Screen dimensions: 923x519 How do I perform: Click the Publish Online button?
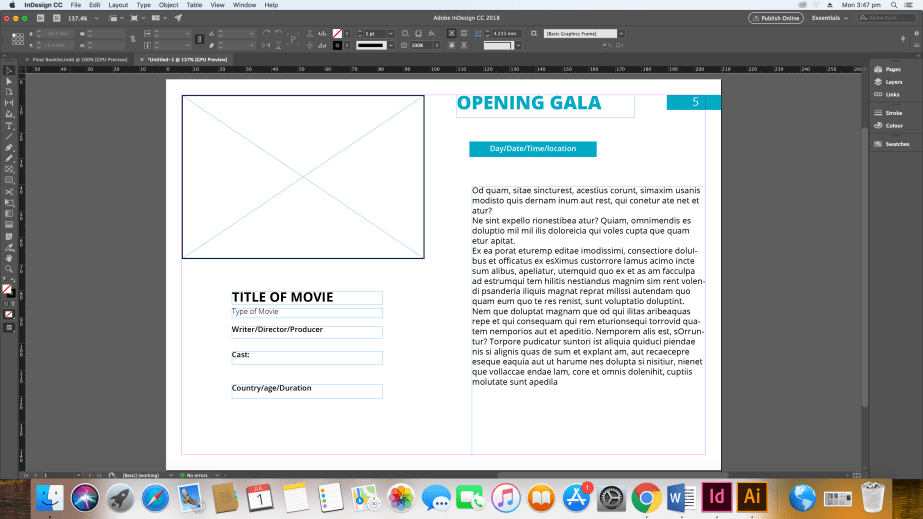(776, 18)
